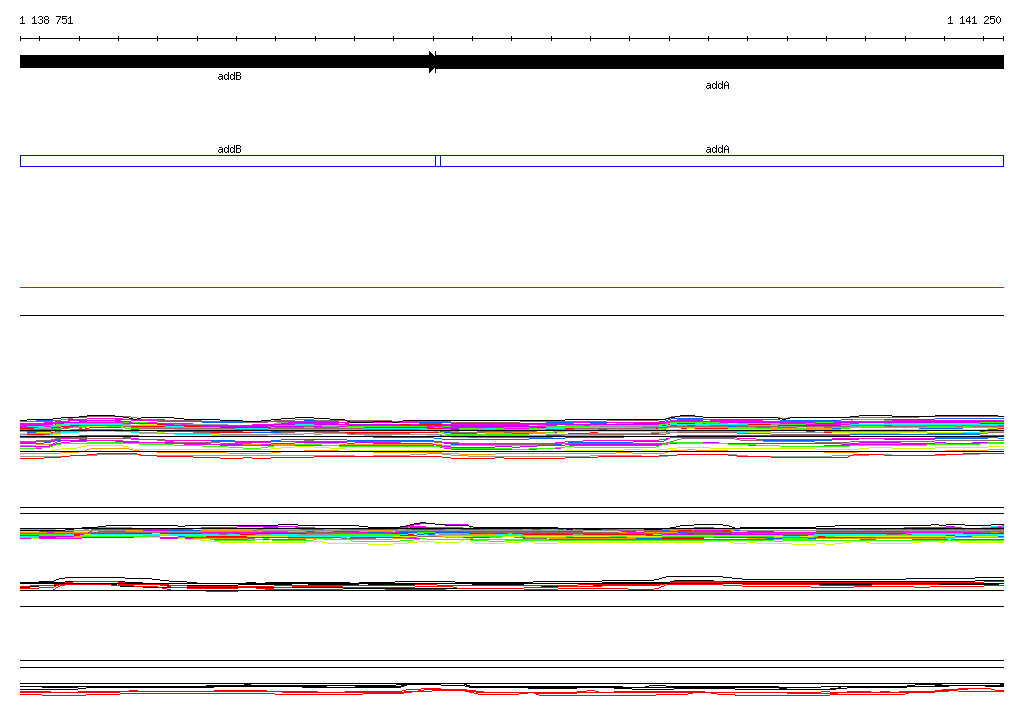Click the end coordinate 1 141 250
This screenshot has height=714, width=1024.
click(x=974, y=20)
